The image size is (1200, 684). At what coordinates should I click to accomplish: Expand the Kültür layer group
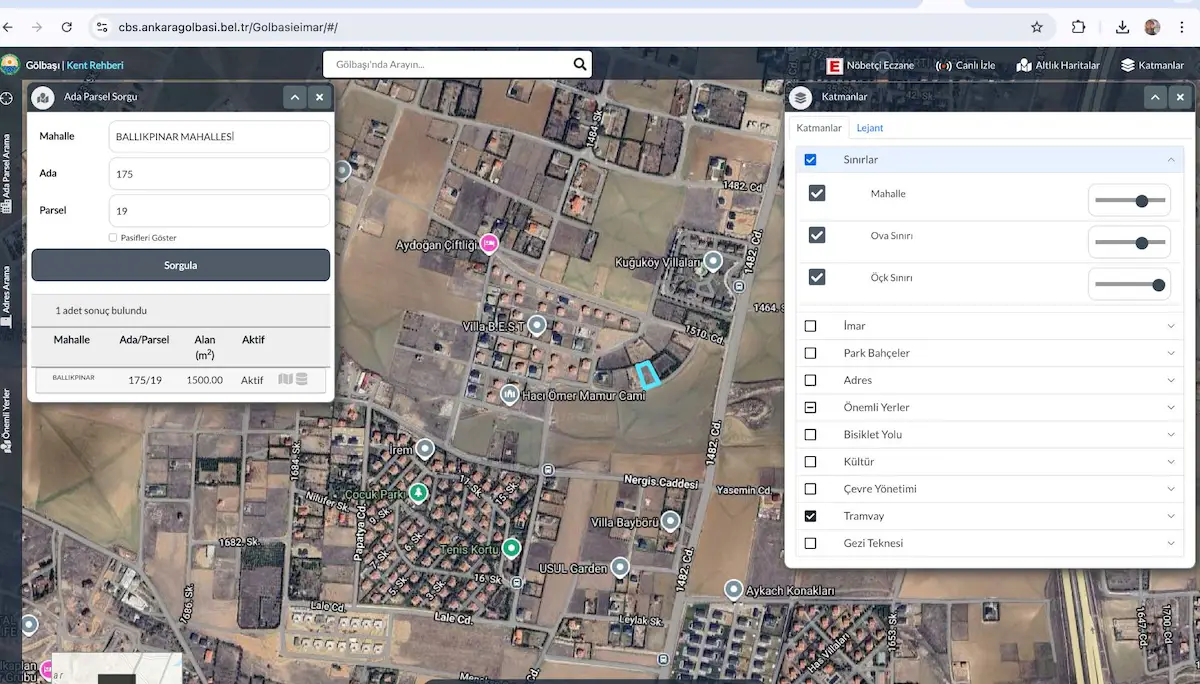[1170, 462]
